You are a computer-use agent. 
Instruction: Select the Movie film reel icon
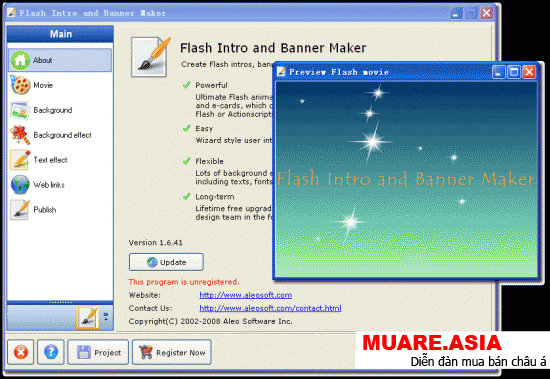click(20, 85)
